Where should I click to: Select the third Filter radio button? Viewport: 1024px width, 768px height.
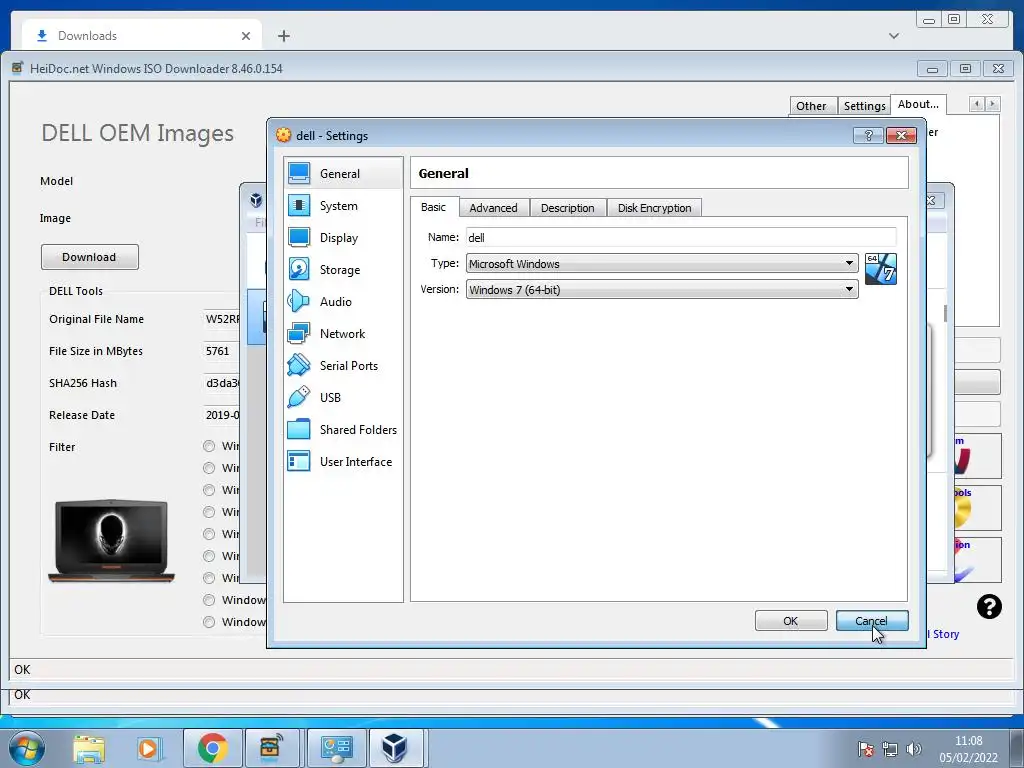(209, 490)
